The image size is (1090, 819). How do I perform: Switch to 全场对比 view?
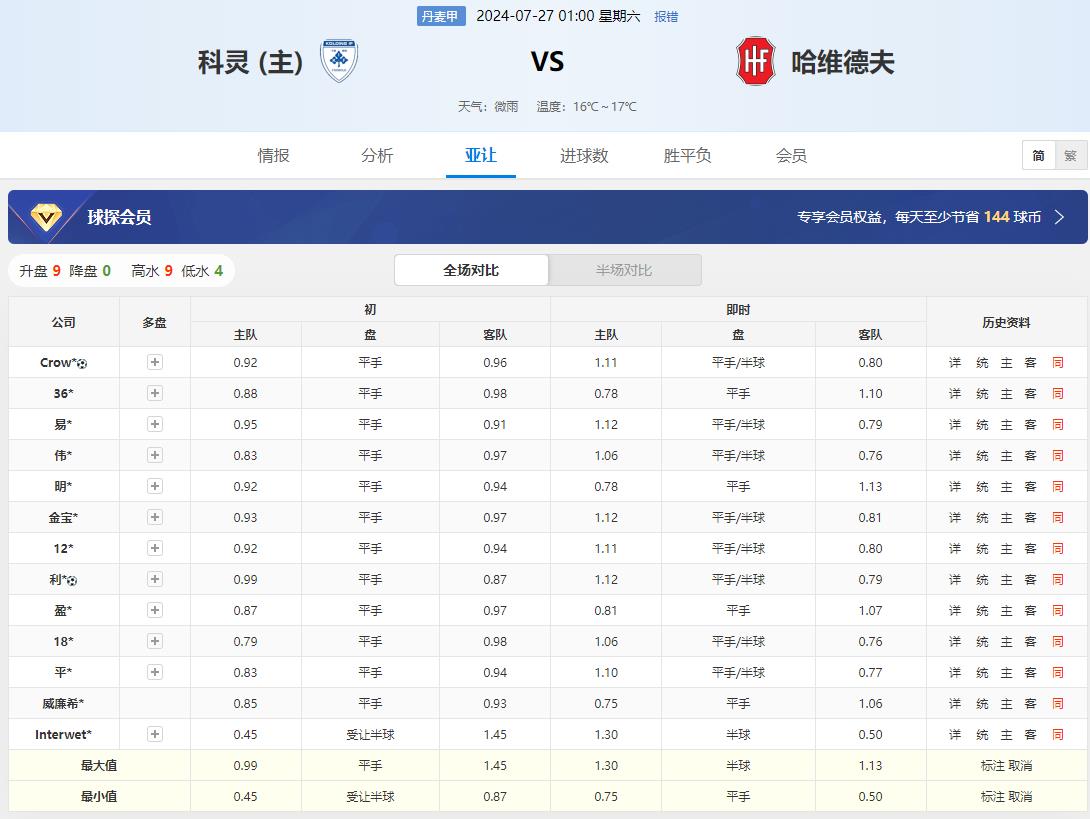pos(471,270)
